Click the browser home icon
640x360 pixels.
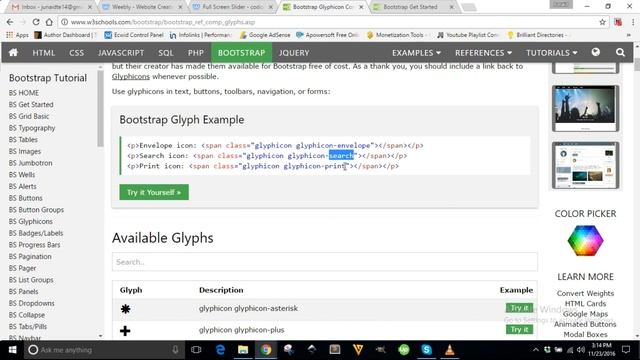click(x=49, y=22)
